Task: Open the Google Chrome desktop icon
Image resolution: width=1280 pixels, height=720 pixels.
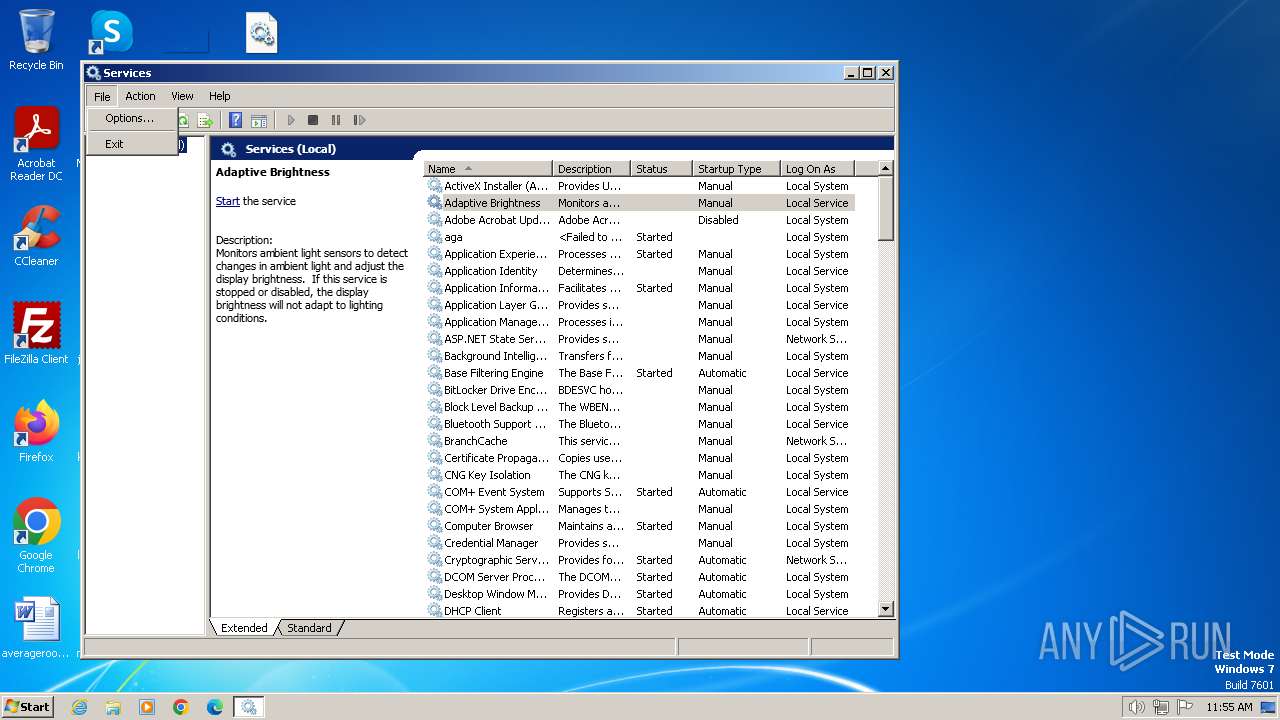Action: [36, 536]
